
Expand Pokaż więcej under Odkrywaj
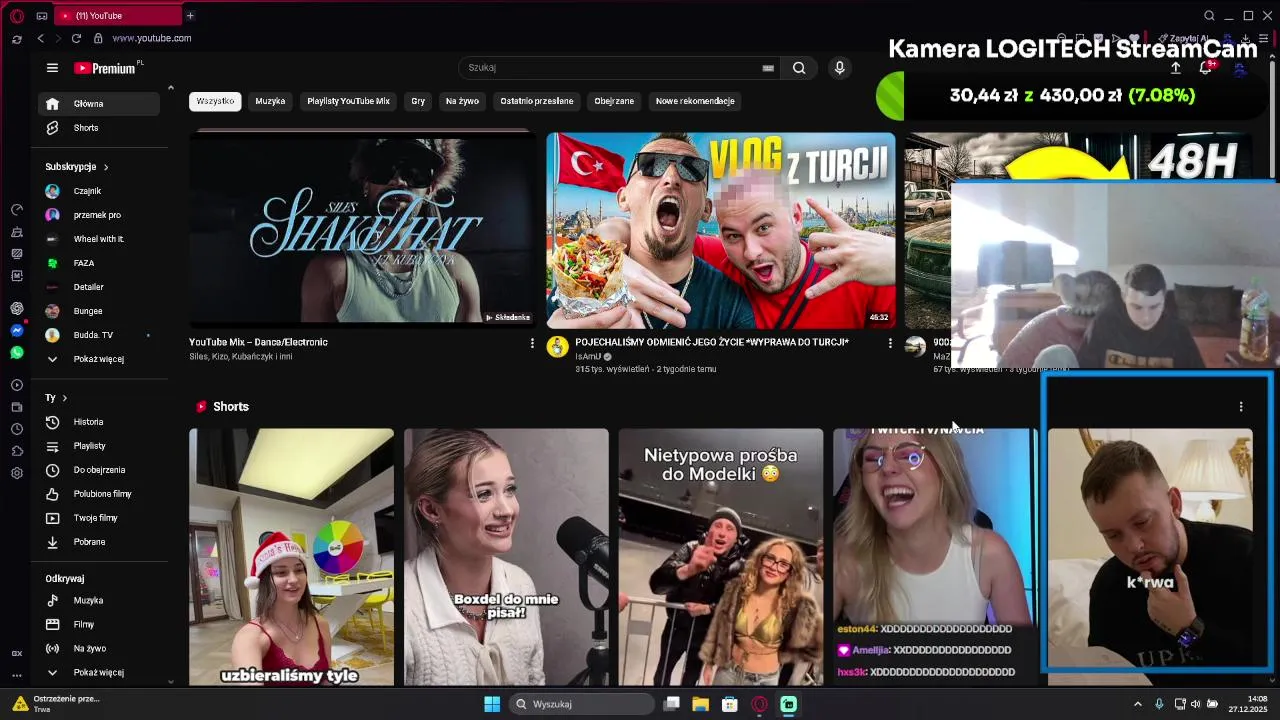pos(98,673)
